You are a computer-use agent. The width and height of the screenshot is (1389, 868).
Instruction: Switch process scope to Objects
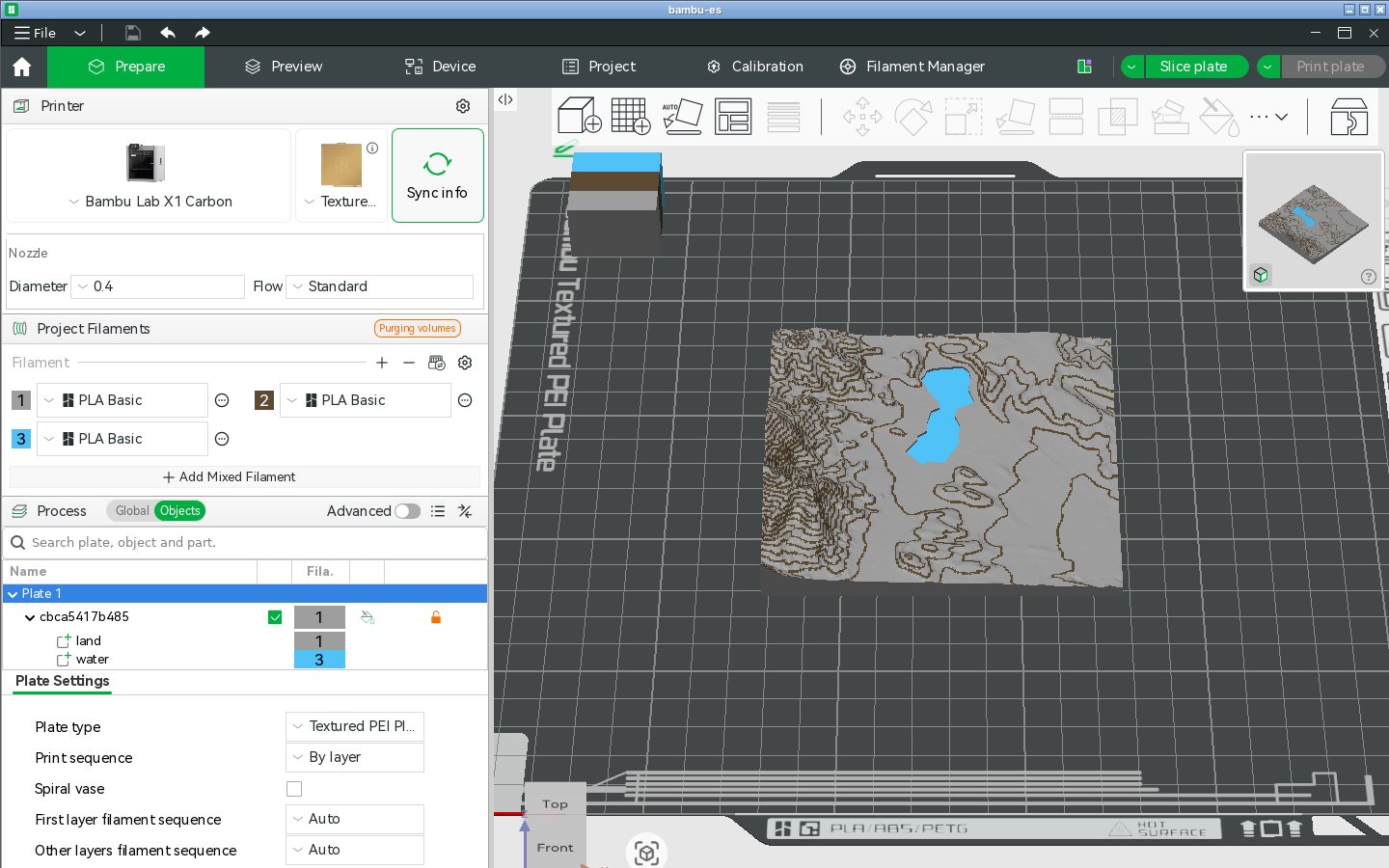[x=180, y=511]
